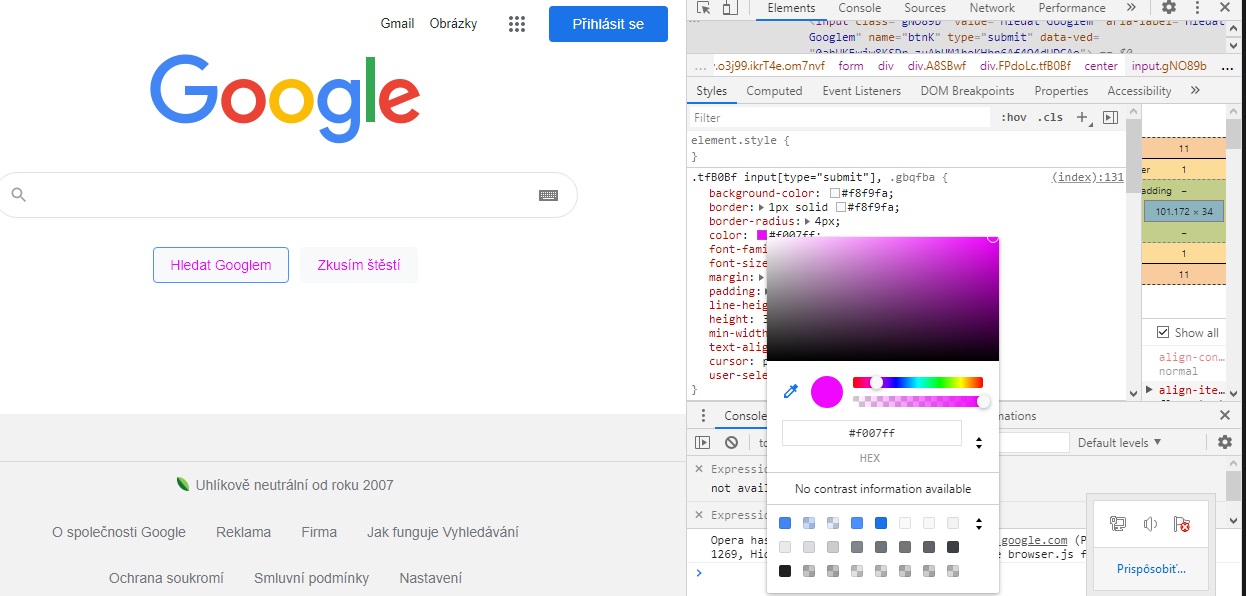The height and width of the screenshot is (596, 1246).
Task: Open DevTools settings gear at the top
Action: click(1169, 8)
